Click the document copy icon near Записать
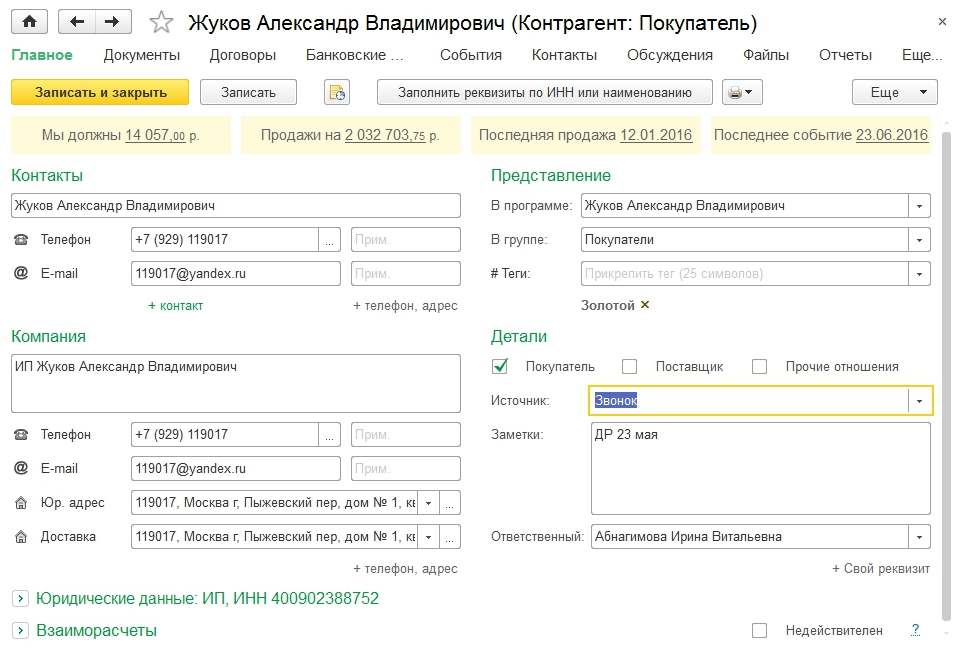The width and height of the screenshot is (960, 651). pos(337,92)
